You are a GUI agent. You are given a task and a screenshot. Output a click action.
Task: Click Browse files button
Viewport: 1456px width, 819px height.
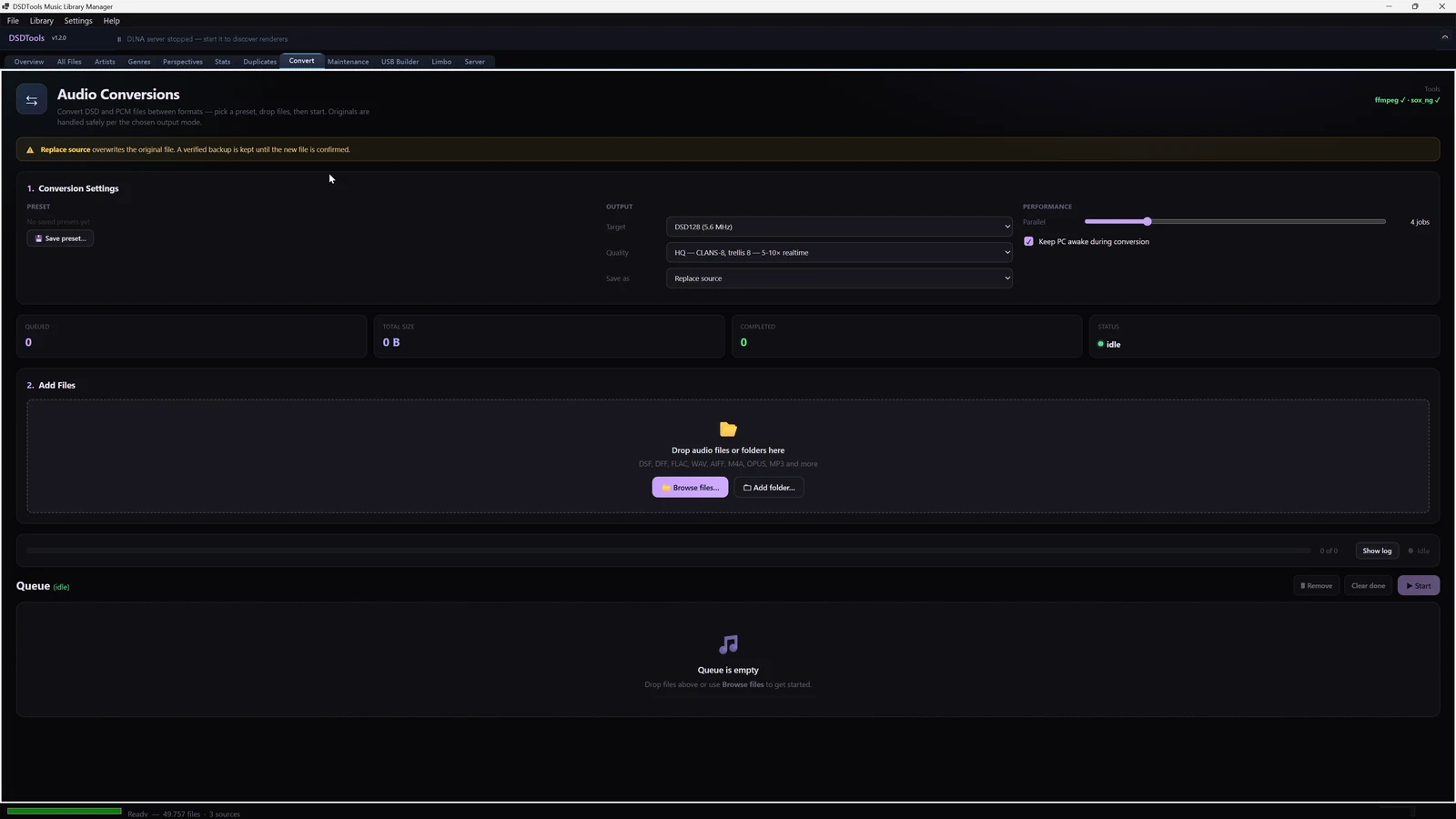pos(690,488)
